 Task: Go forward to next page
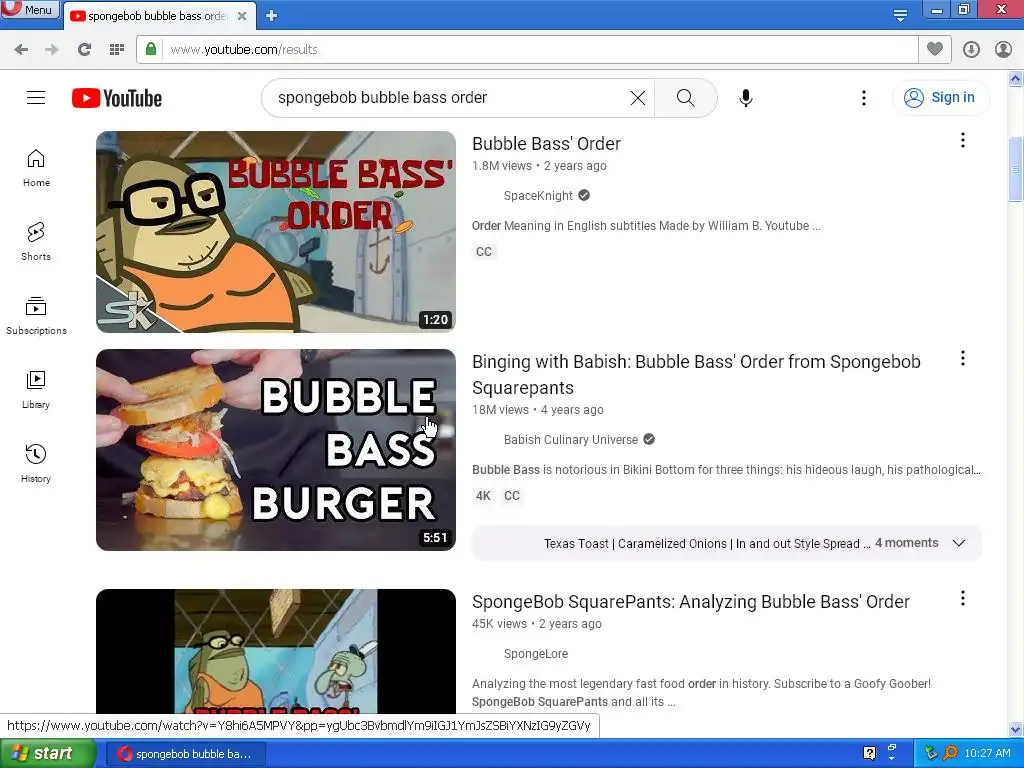click(52, 50)
